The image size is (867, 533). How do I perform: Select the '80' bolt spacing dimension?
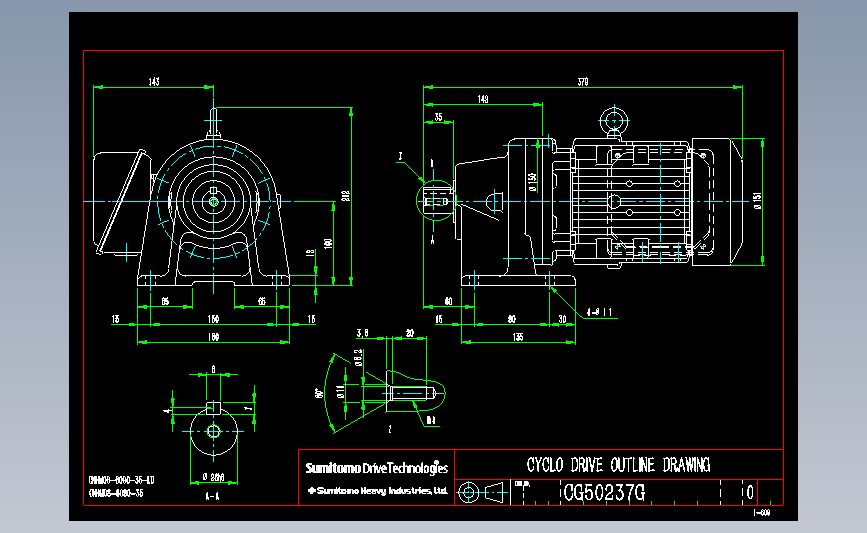pyautogui.click(x=511, y=319)
